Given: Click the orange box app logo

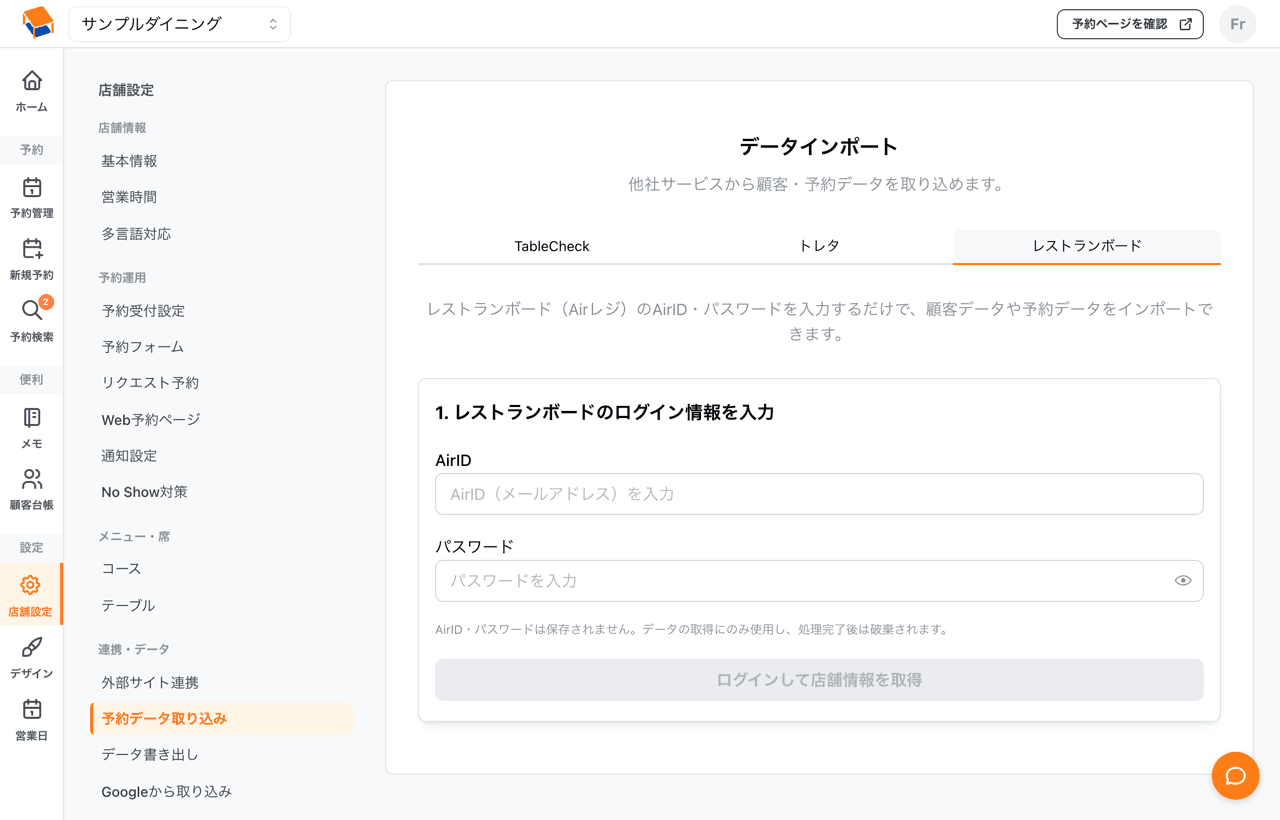Looking at the screenshot, I should 37,23.
